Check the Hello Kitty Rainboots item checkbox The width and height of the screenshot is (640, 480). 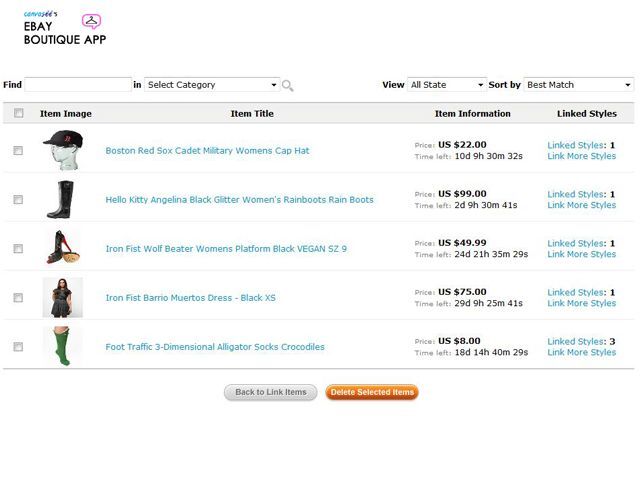(18, 200)
